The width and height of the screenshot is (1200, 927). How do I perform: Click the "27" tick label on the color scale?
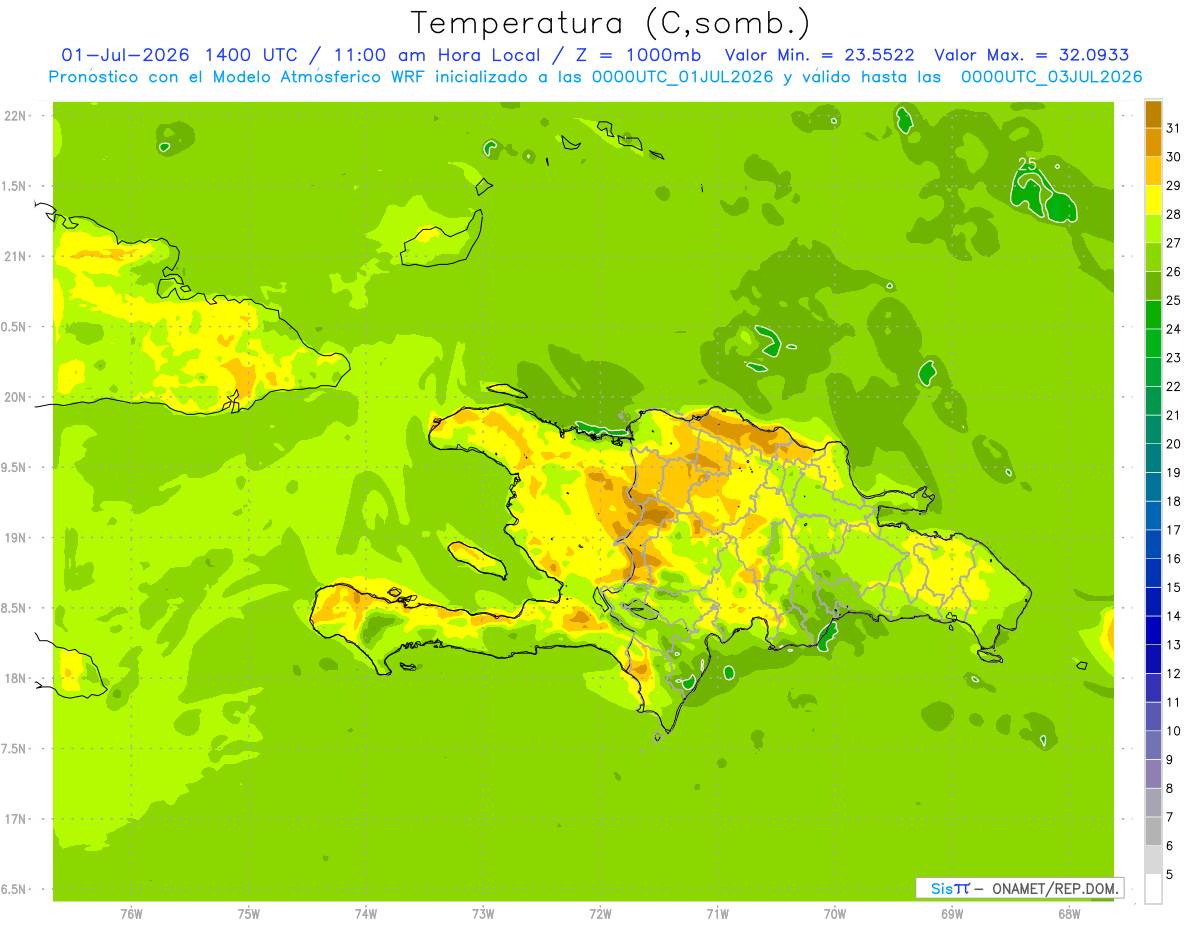(x=1173, y=243)
